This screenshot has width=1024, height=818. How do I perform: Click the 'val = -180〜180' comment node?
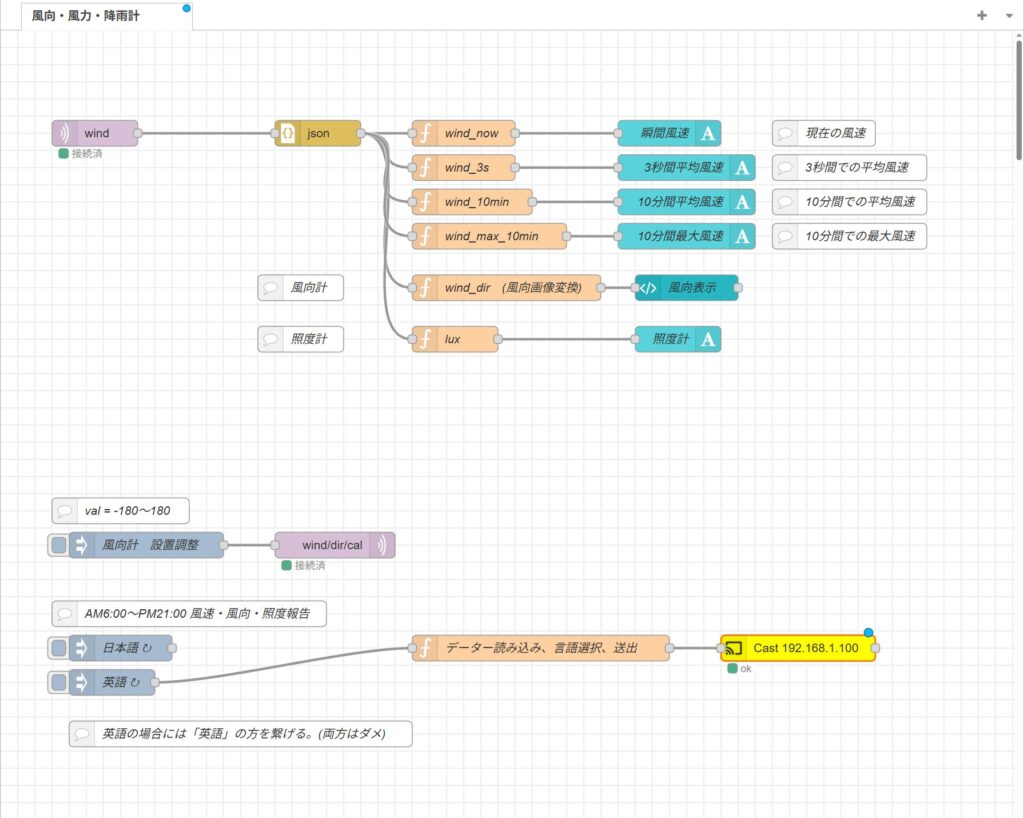click(x=121, y=511)
